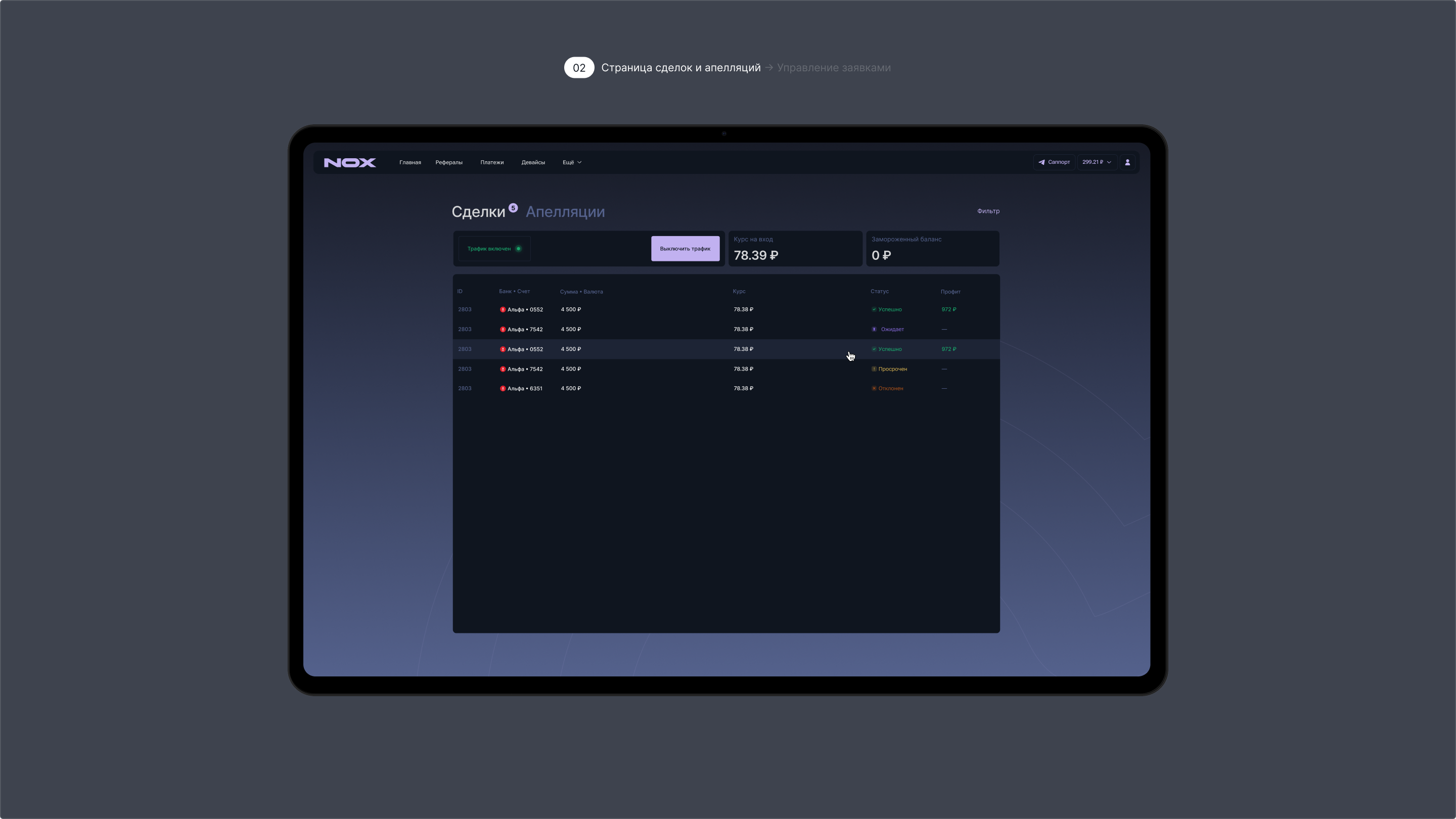Click the green traffic status dot
Viewport: 1456px width, 819px height.
pos(518,249)
